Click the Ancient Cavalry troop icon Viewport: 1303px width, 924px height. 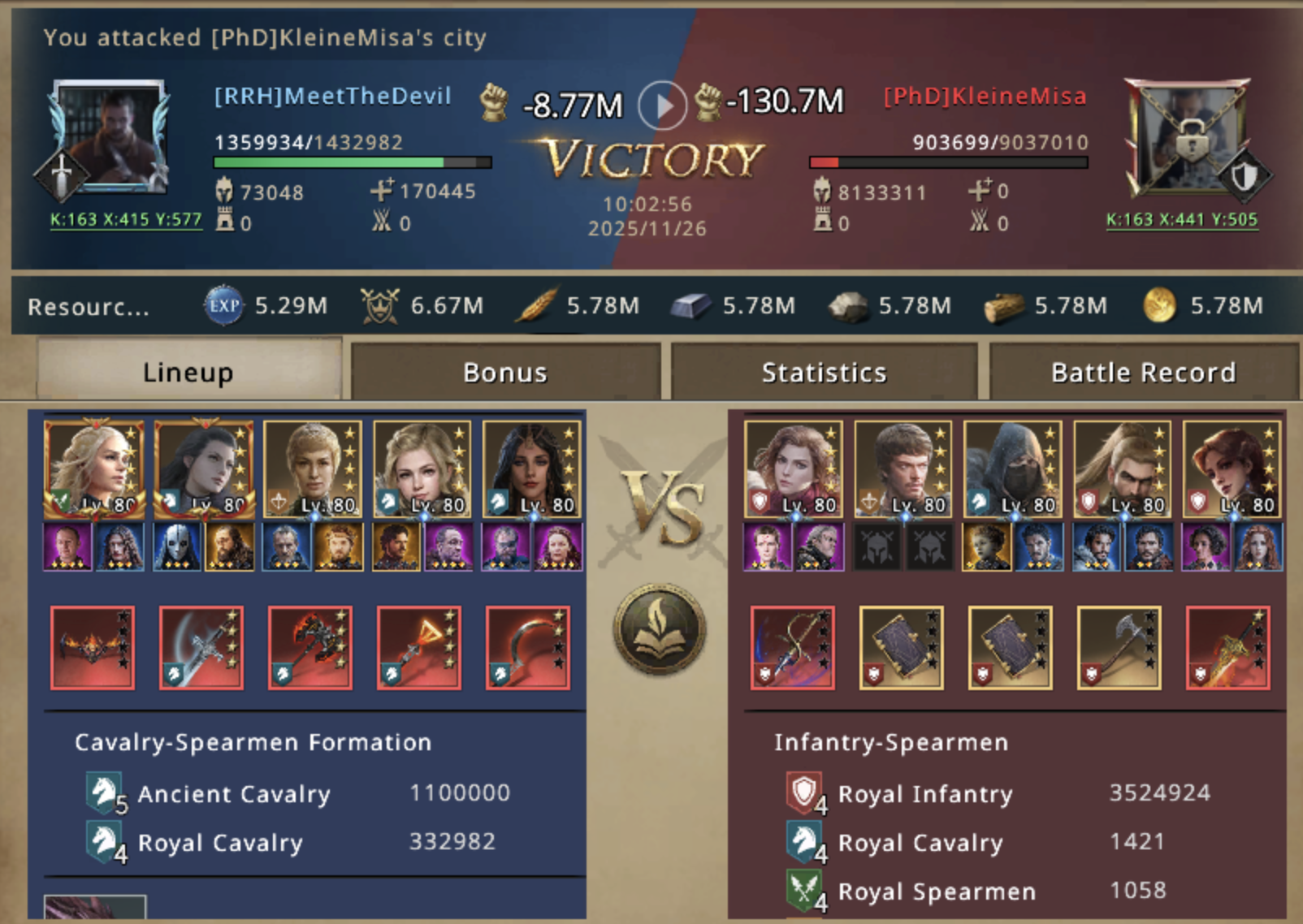(106, 792)
